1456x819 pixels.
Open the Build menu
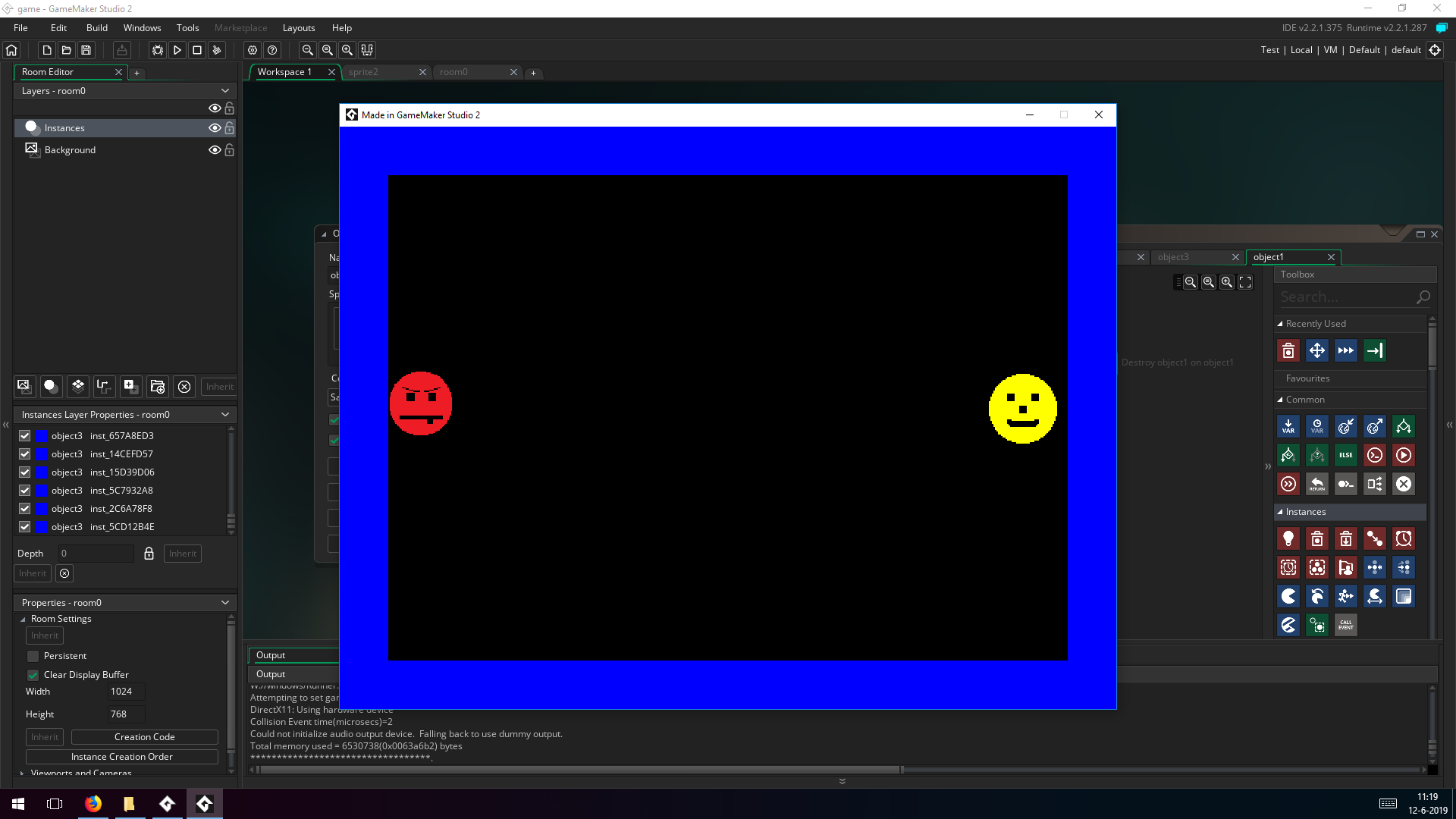click(x=97, y=28)
